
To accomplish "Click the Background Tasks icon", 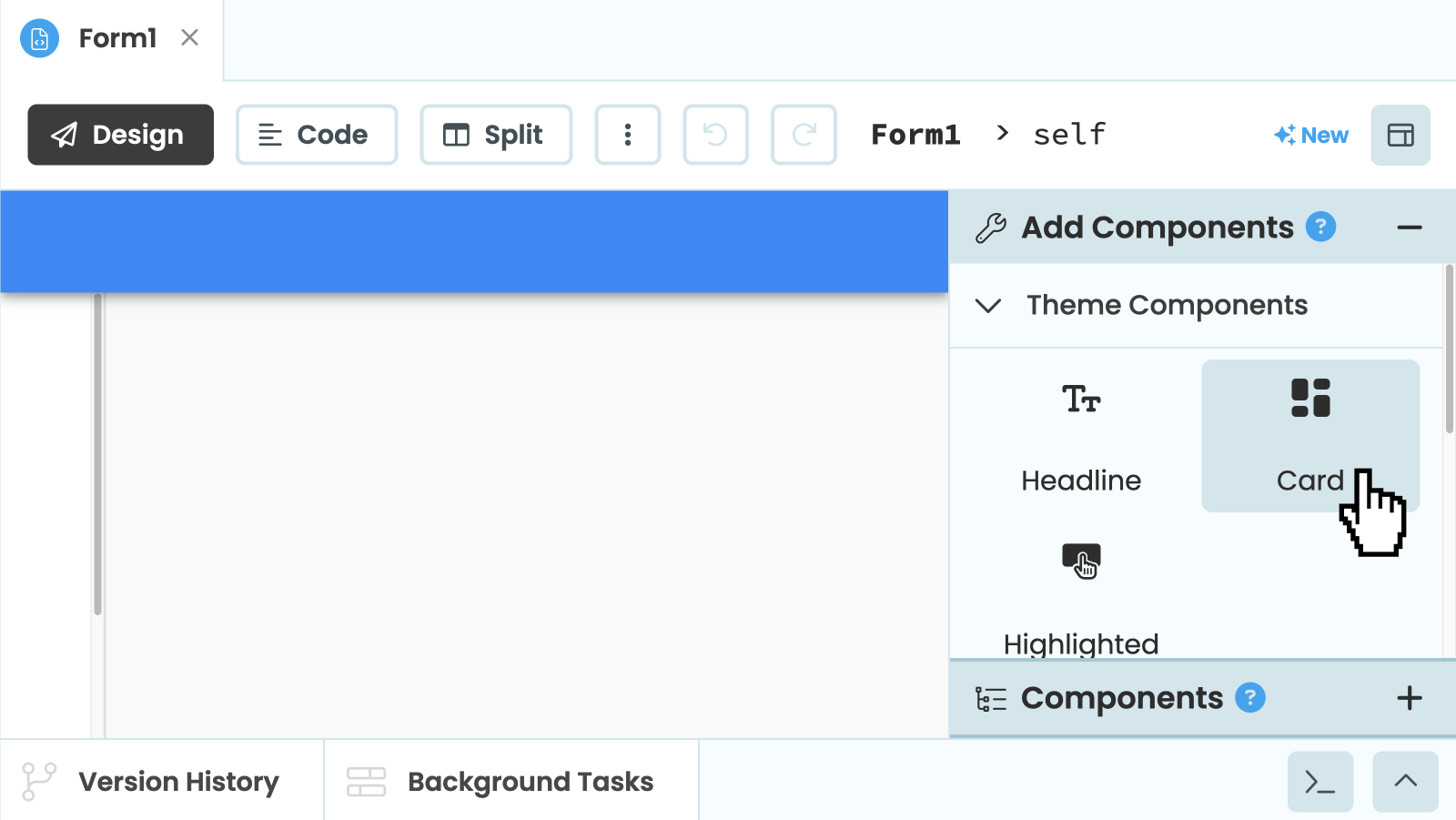I will (367, 781).
